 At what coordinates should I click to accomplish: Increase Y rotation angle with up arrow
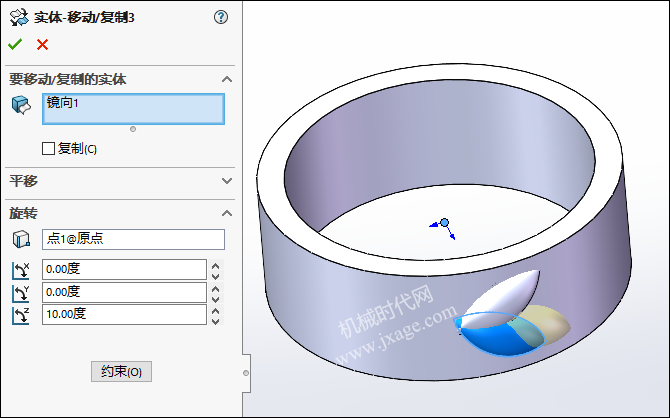216,288
